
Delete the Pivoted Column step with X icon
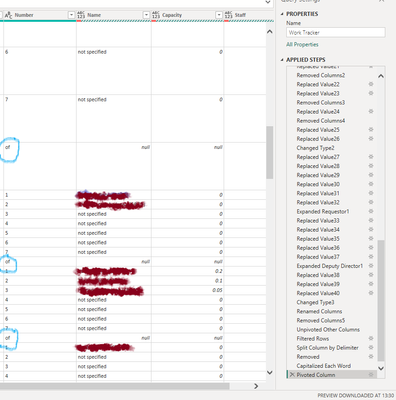click(x=292, y=375)
